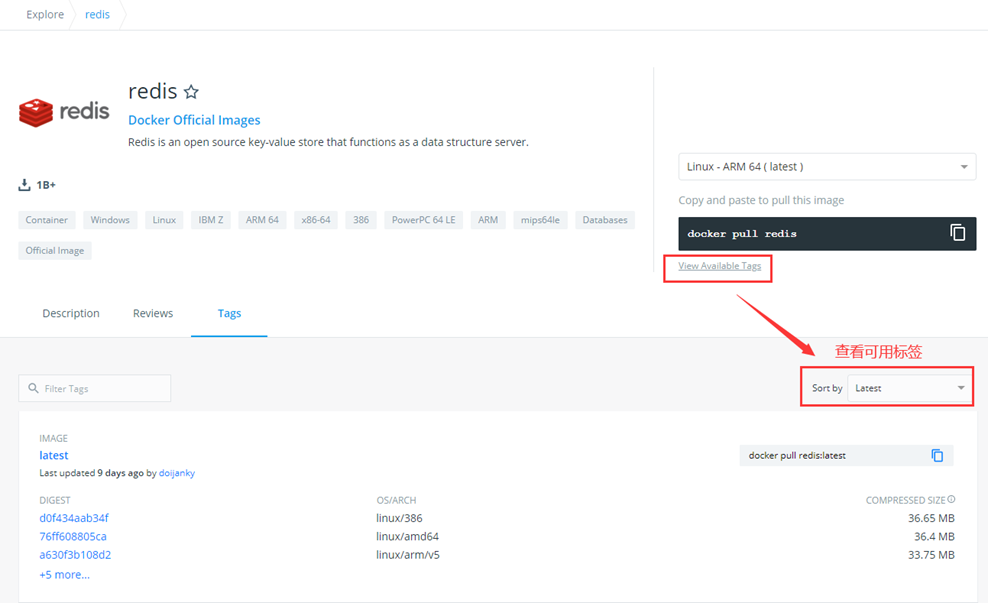The width and height of the screenshot is (988, 603).
Task: Open the Docker Official Images link
Action: tap(194, 120)
